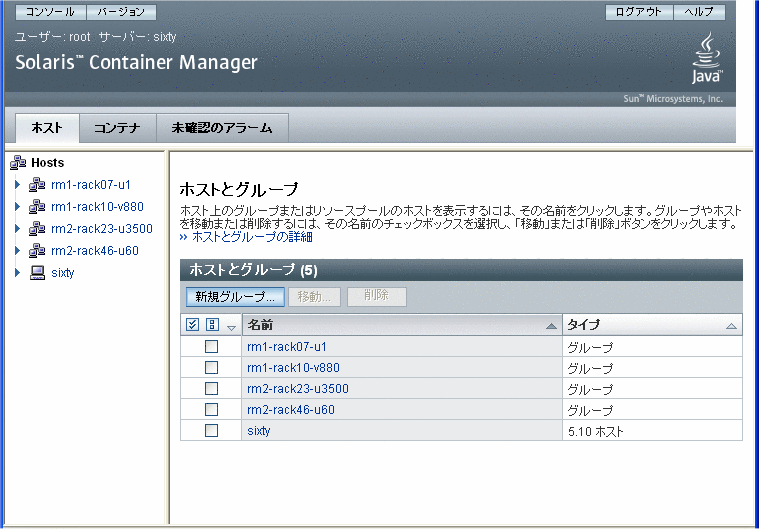The height and width of the screenshot is (529, 759).
Task: Check the box for rm2-rack46-u60 row
Action: coord(211,409)
